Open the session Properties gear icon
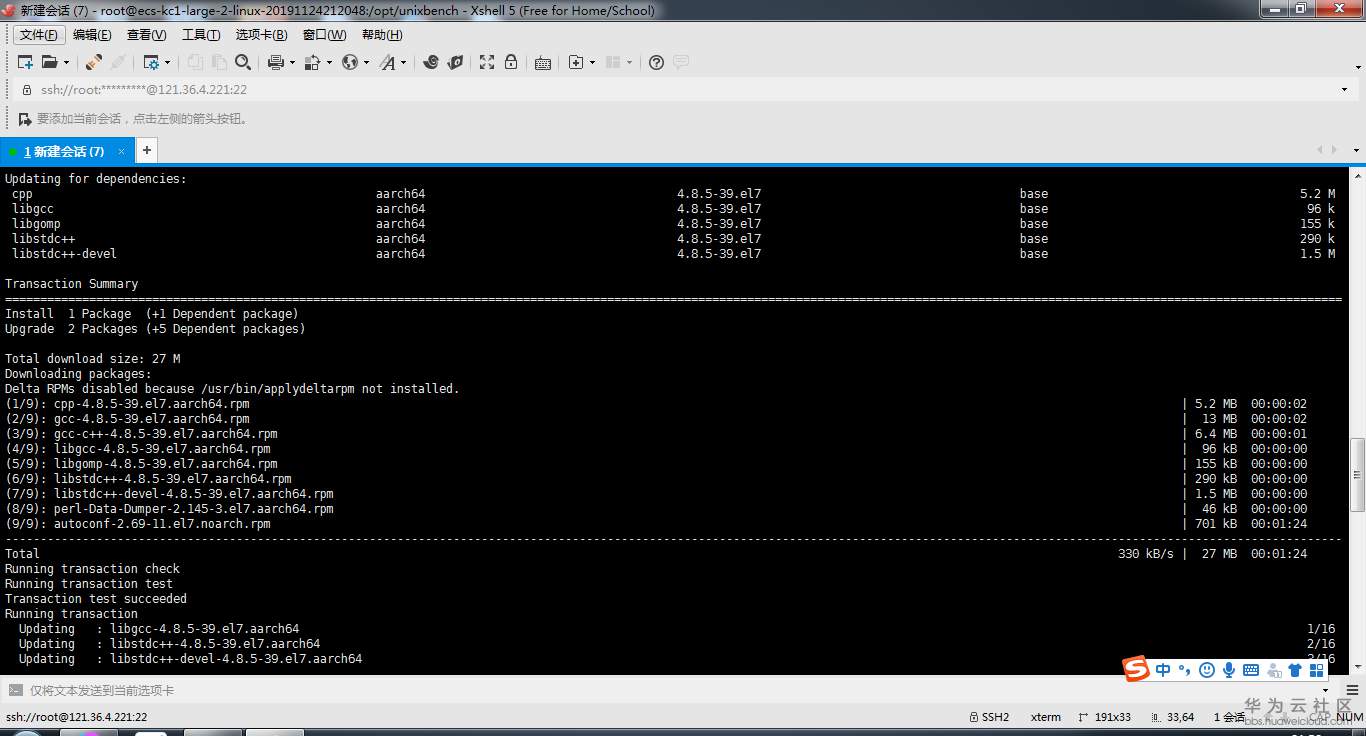1366x736 pixels. (151, 62)
